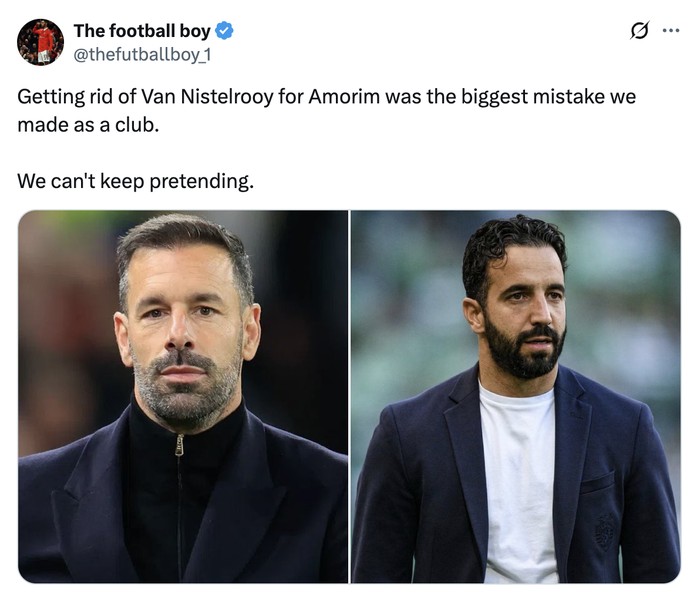Click "The football boy" display name
The height and width of the screenshot is (604, 700).
[141, 31]
